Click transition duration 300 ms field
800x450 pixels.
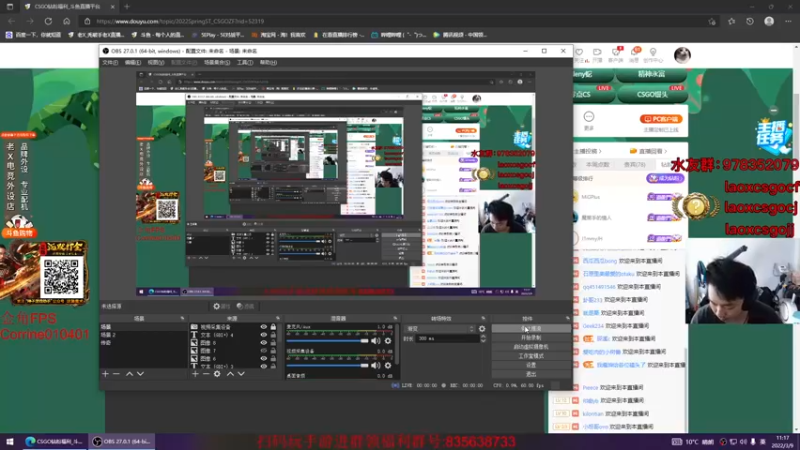(447, 338)
